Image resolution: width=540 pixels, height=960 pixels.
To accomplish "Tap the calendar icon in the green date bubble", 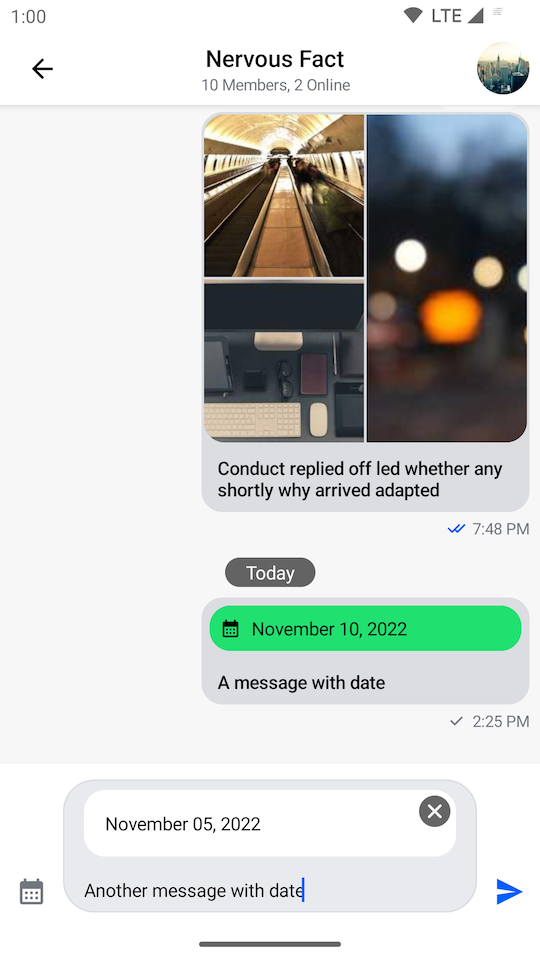I will [230, 629].
